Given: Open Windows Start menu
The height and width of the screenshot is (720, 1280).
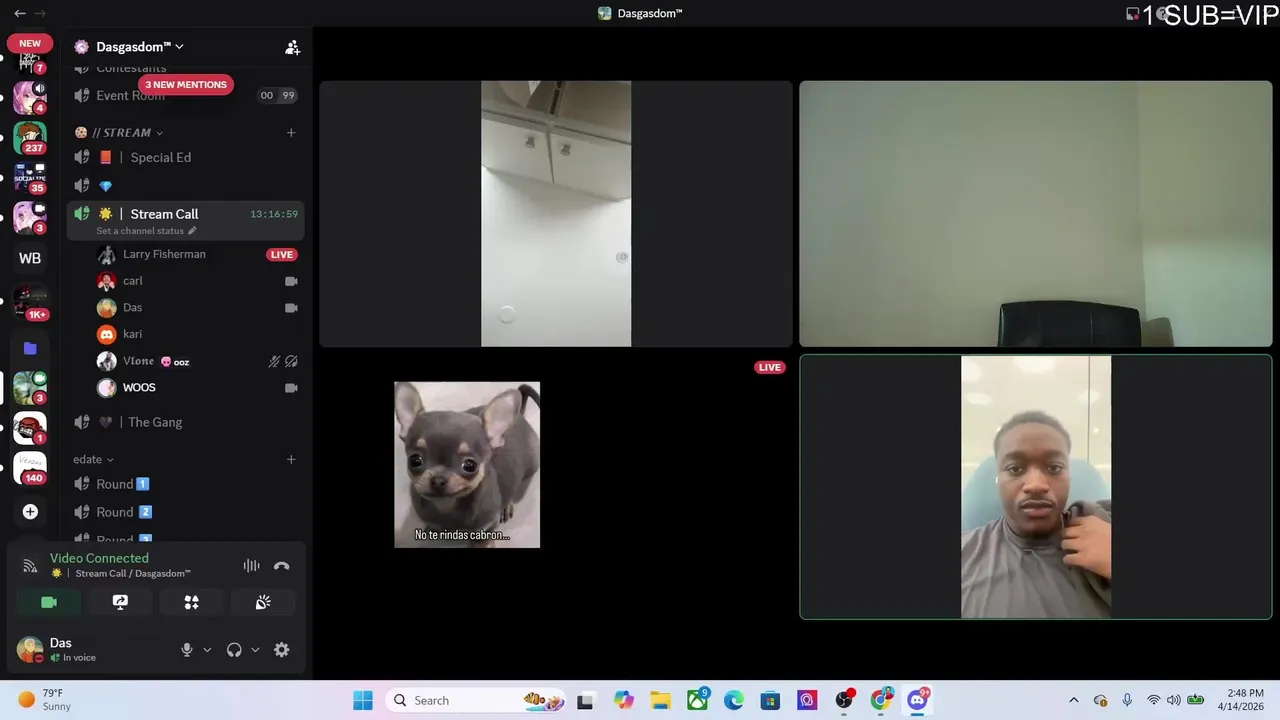Looking at the screenshot, I should [363, 700].
